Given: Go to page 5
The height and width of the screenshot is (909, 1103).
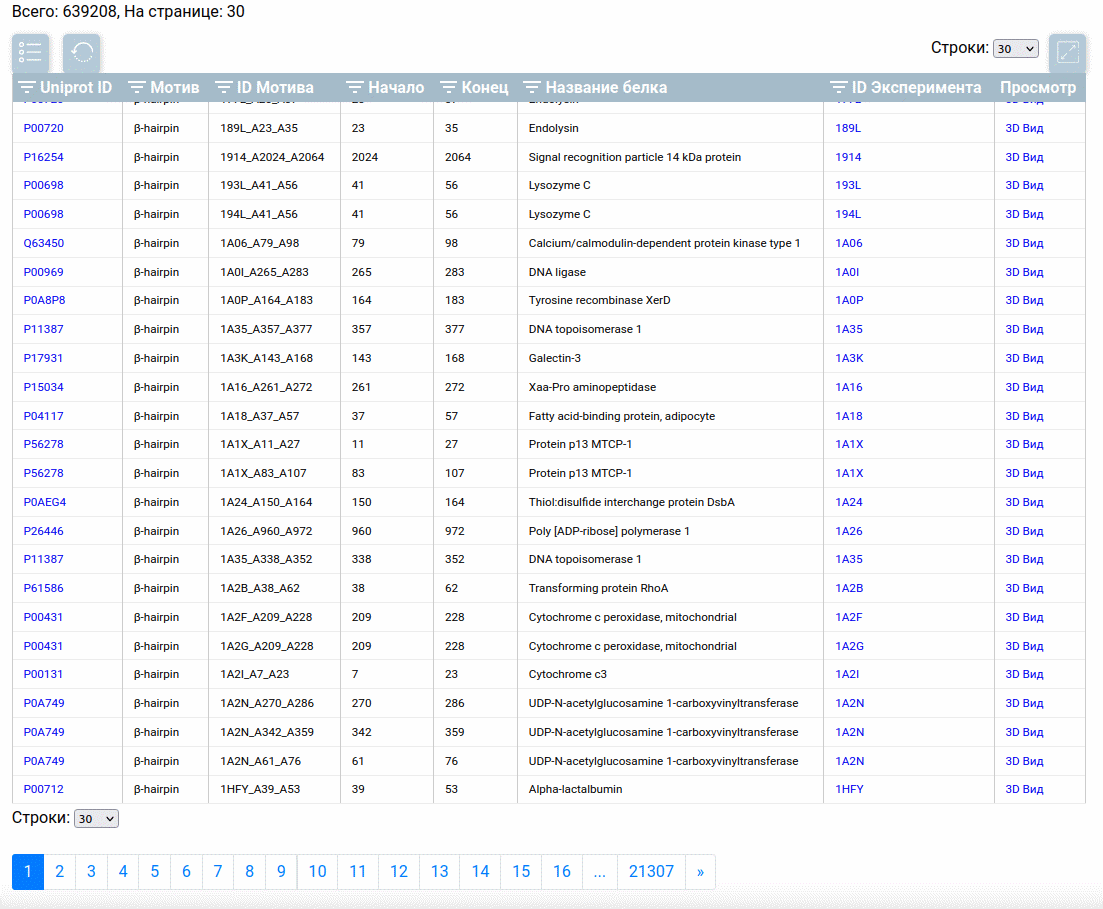Looking at the screenshot, I should (155, 872).
